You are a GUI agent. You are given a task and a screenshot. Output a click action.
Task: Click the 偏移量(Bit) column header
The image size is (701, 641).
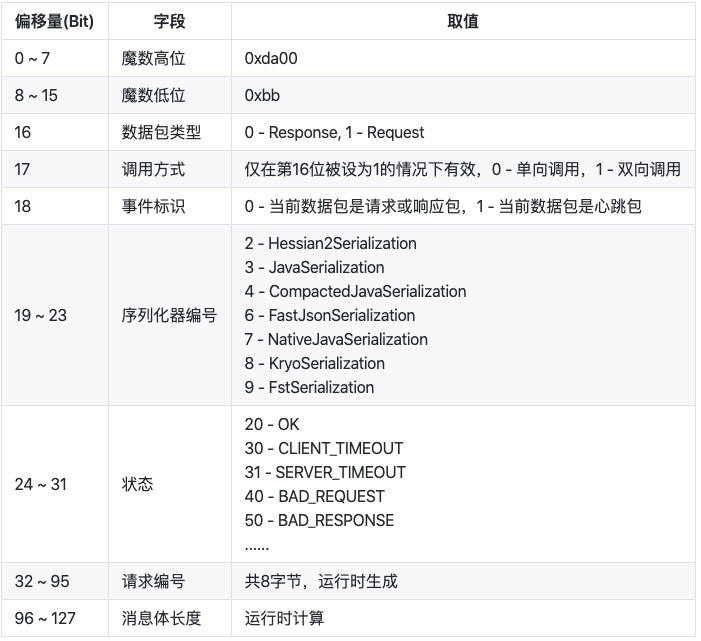click(54, 21)
